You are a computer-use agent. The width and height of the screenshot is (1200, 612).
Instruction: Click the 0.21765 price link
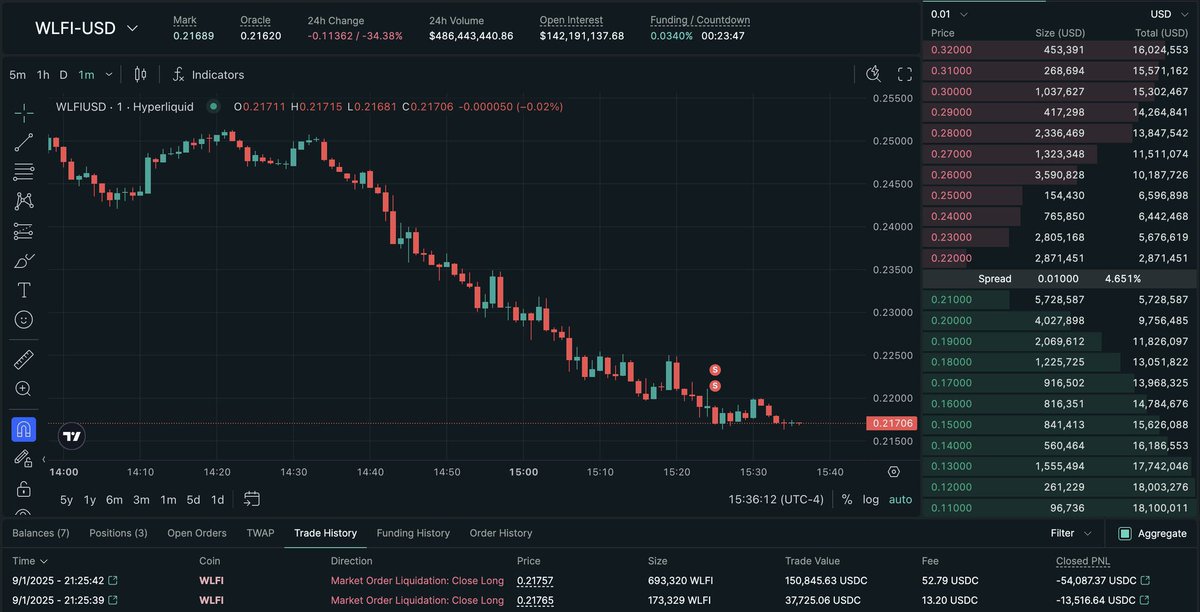[535, 600]
